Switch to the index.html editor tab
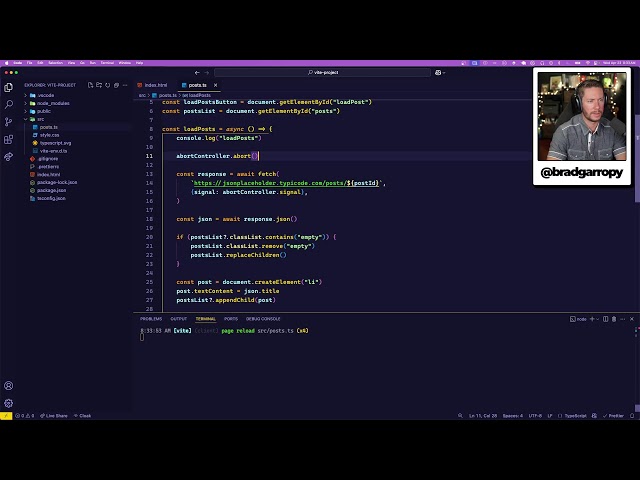The image size is (640, 480). 152,85
